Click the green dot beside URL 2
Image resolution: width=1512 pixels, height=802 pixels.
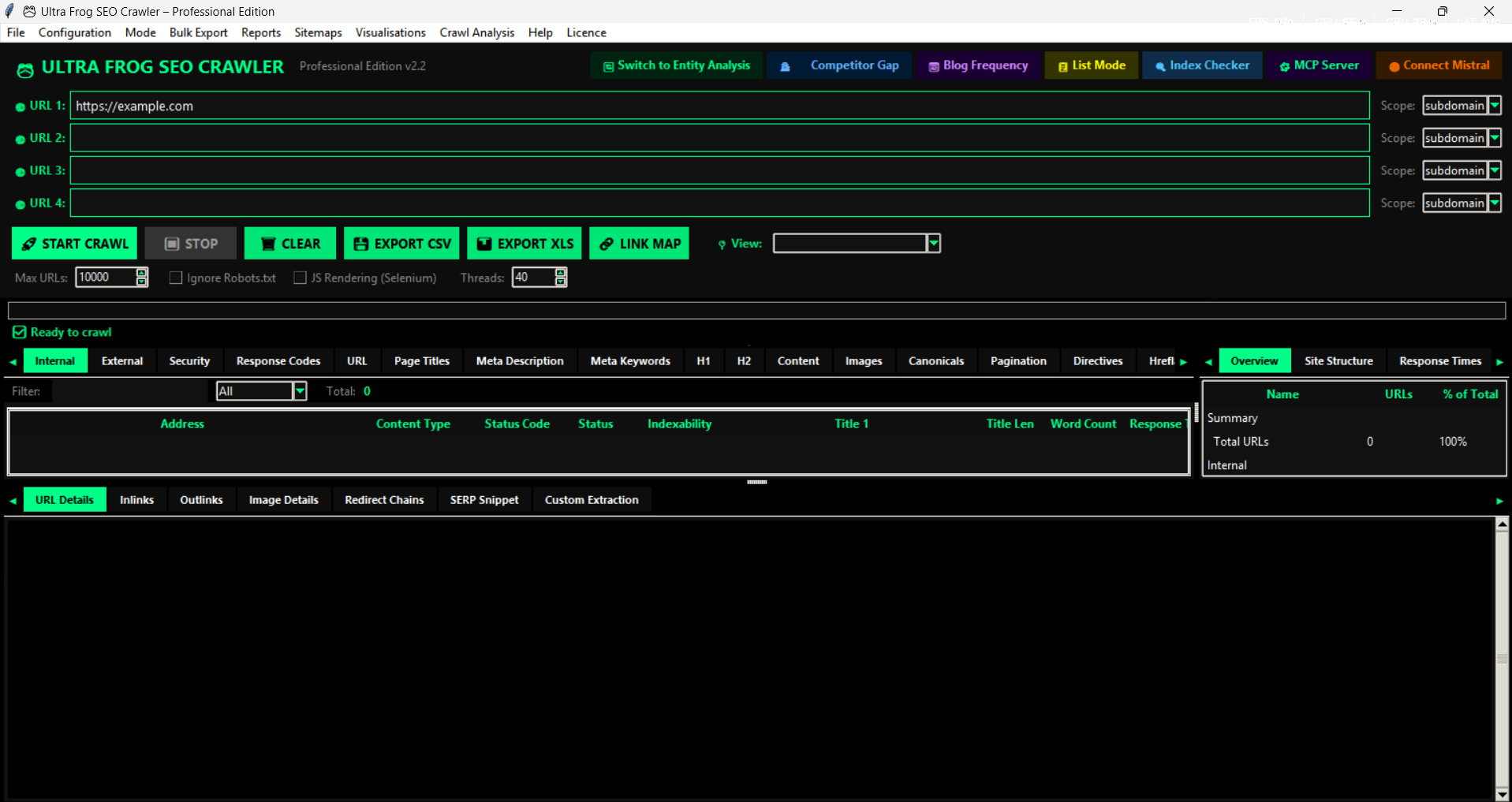21,140
